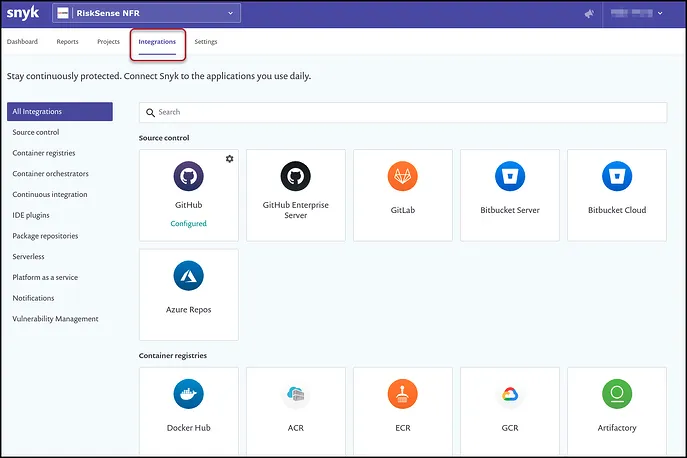Click the Artifactory icon

point(617,394)
